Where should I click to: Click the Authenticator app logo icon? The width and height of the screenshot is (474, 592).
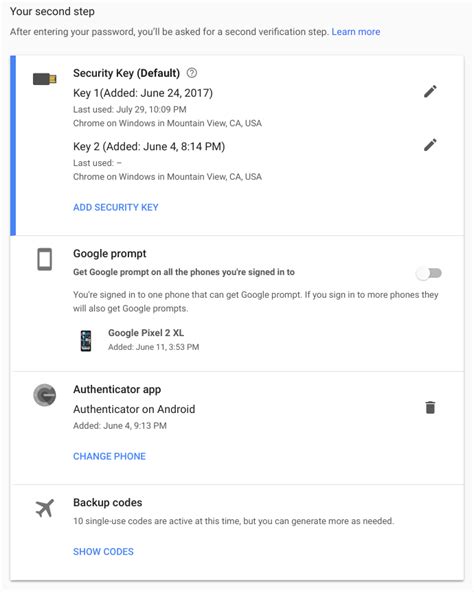tap(45, 395)
